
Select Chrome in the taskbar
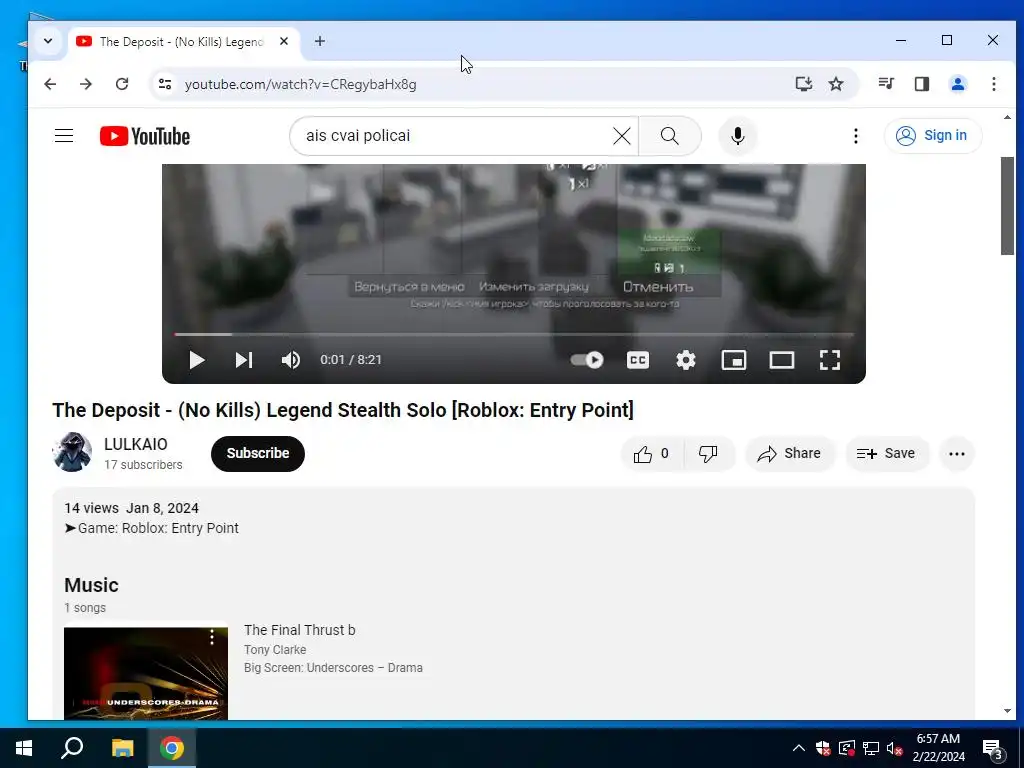click(x=172, y=748)
